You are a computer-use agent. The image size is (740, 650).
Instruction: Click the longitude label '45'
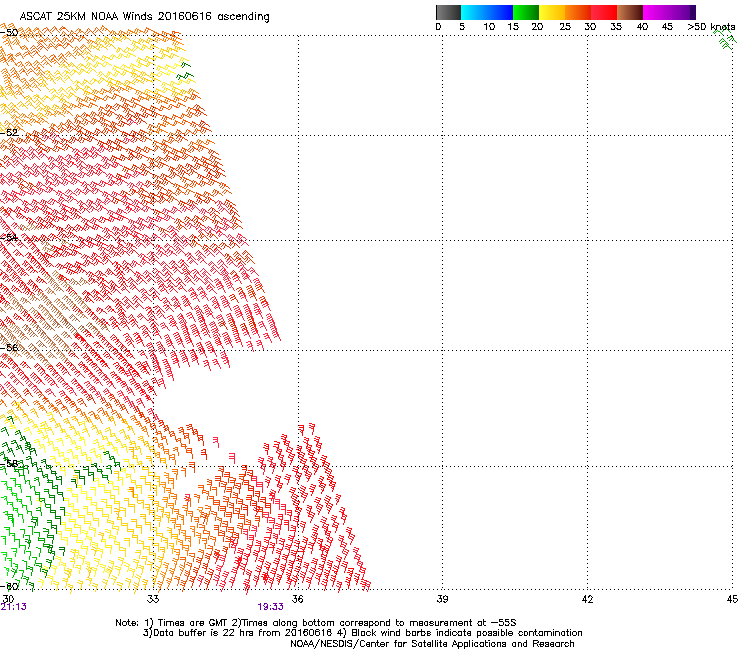(x=732, y=599)
